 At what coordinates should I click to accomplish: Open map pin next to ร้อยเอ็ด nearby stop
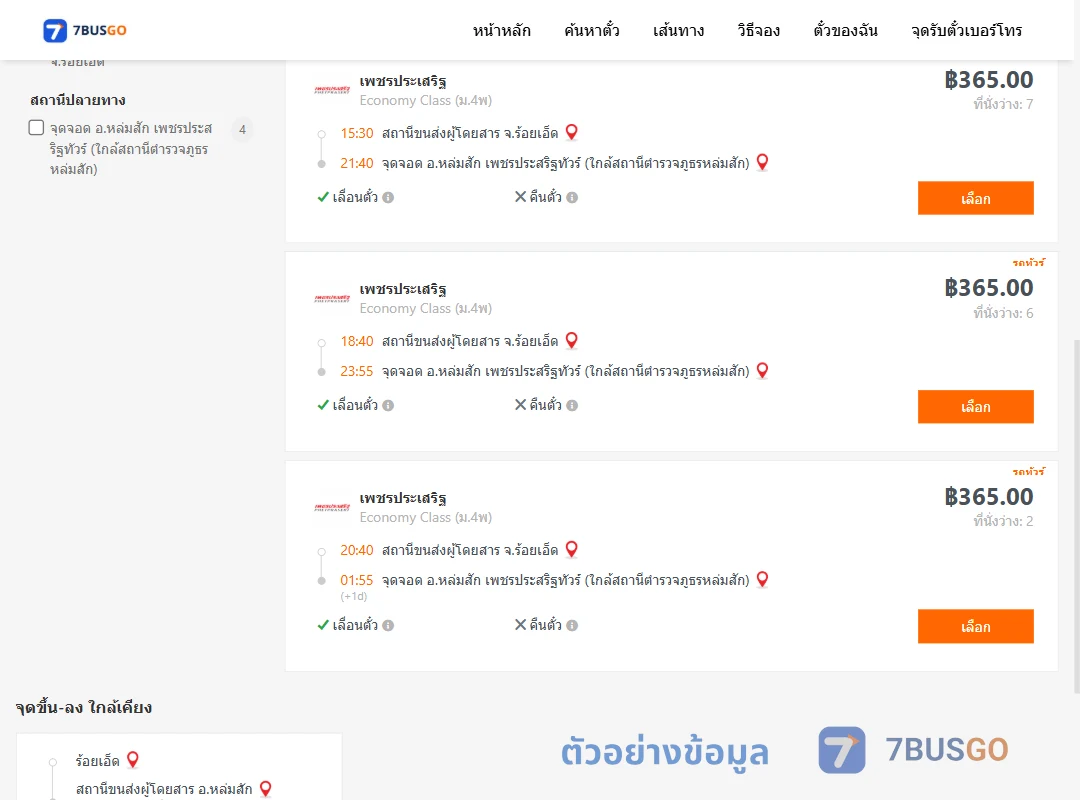(x=133, y=759)
